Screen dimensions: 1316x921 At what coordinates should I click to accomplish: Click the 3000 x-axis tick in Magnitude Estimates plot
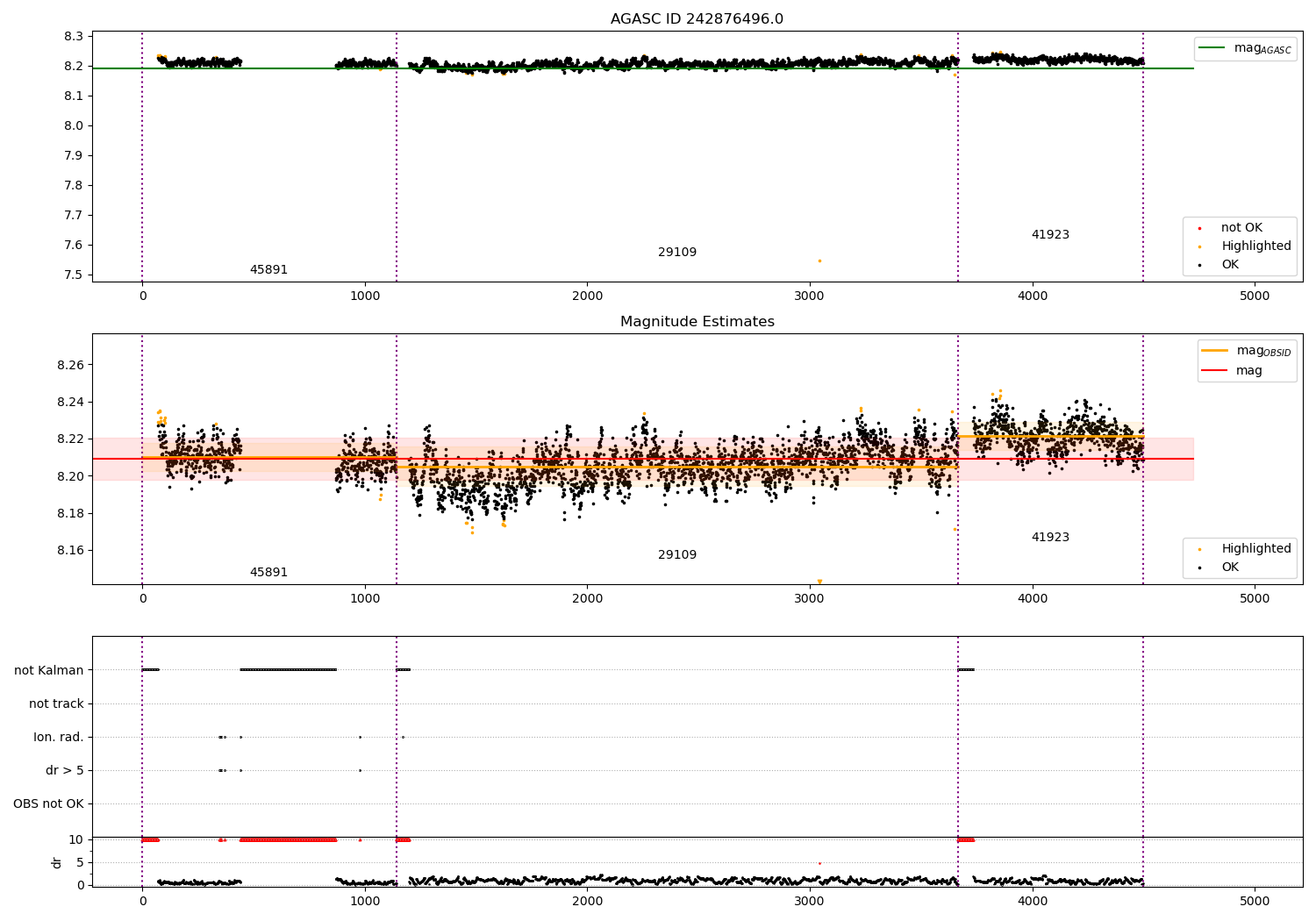coord(810,599)
